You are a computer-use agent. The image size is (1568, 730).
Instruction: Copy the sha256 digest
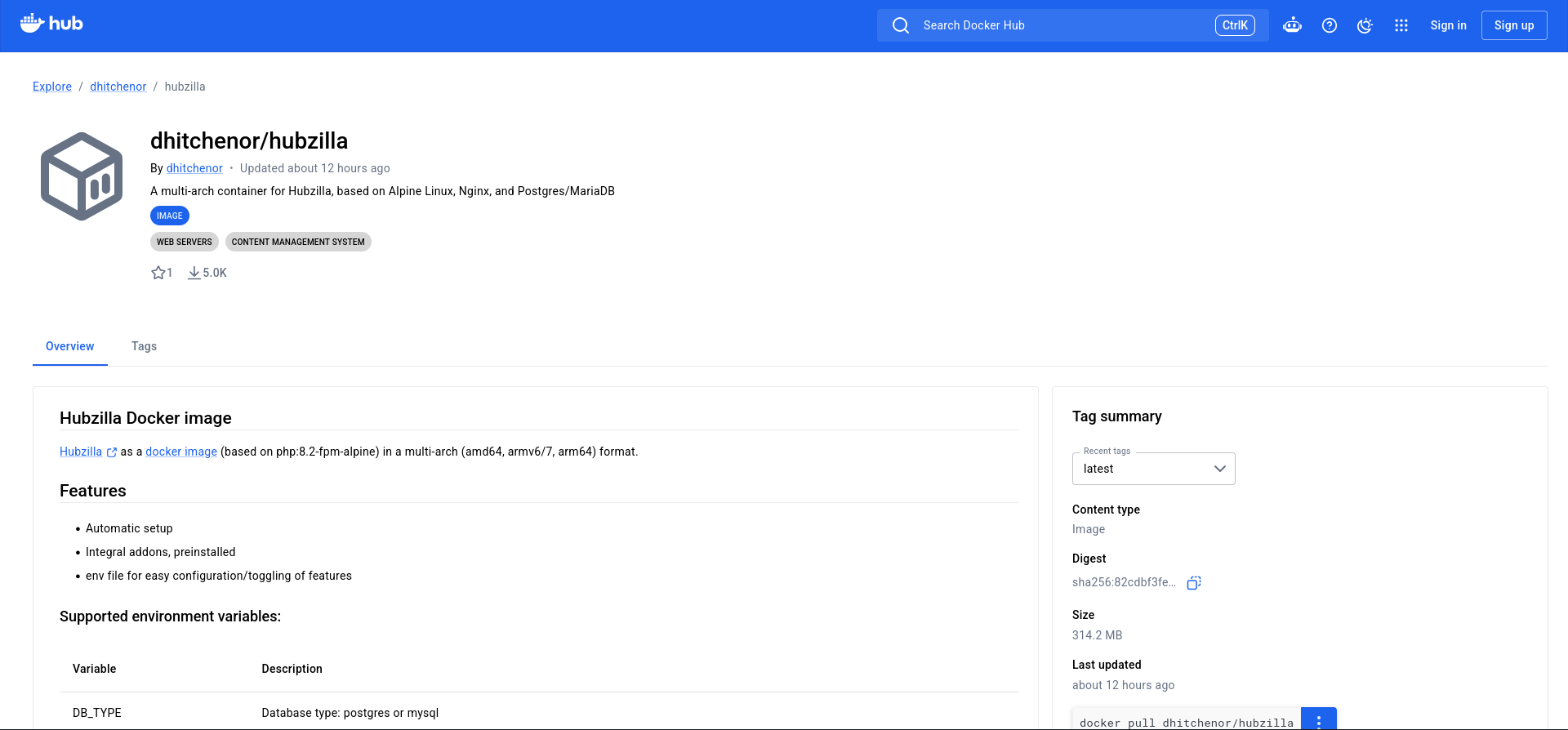1194,582
